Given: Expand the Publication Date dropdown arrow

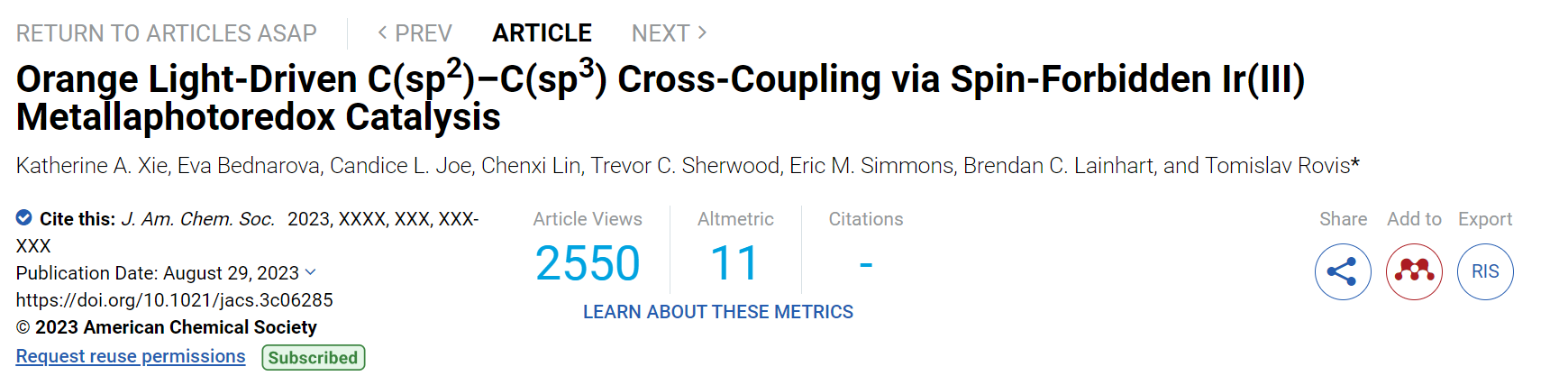Looking at the screenshot, I should click(311, 271).
